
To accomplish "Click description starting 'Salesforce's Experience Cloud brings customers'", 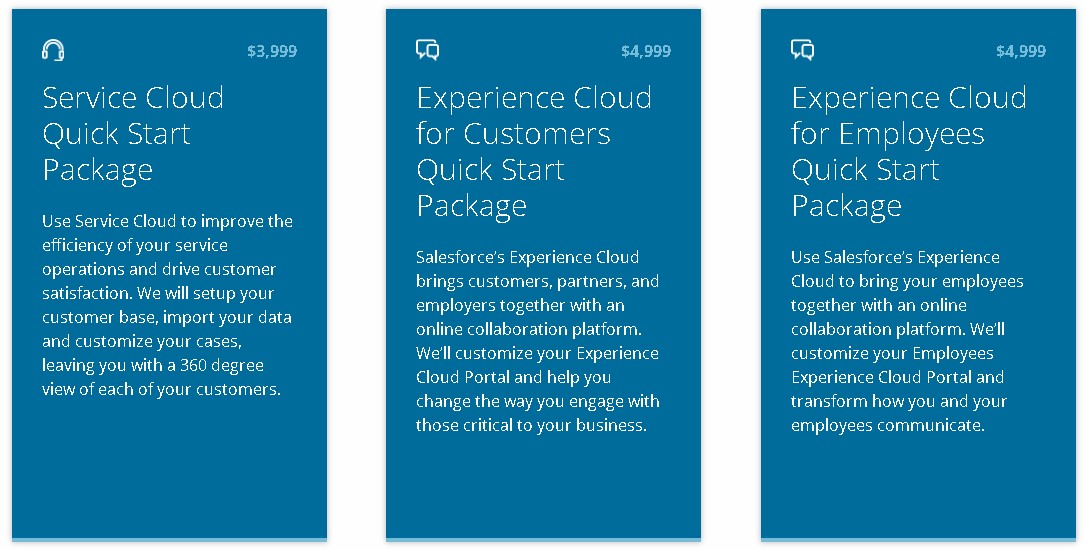I will (x=538, y=341).
